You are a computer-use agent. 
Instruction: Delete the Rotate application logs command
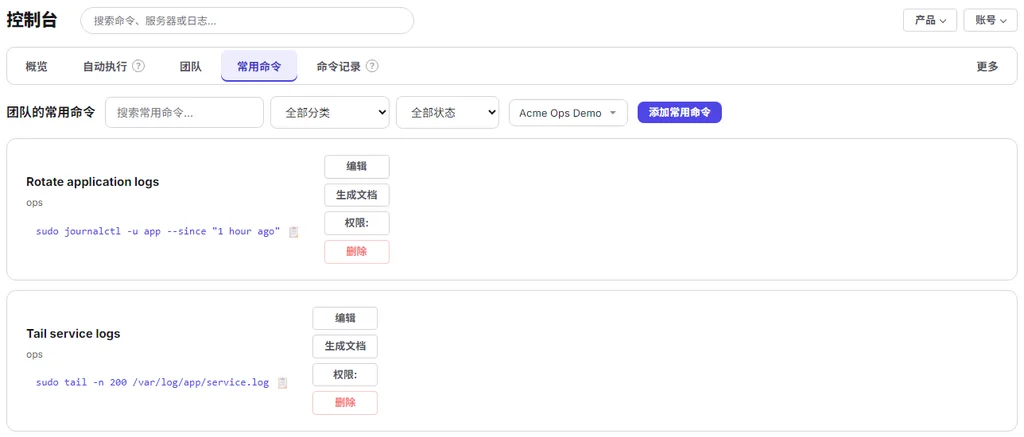[357, 251]
